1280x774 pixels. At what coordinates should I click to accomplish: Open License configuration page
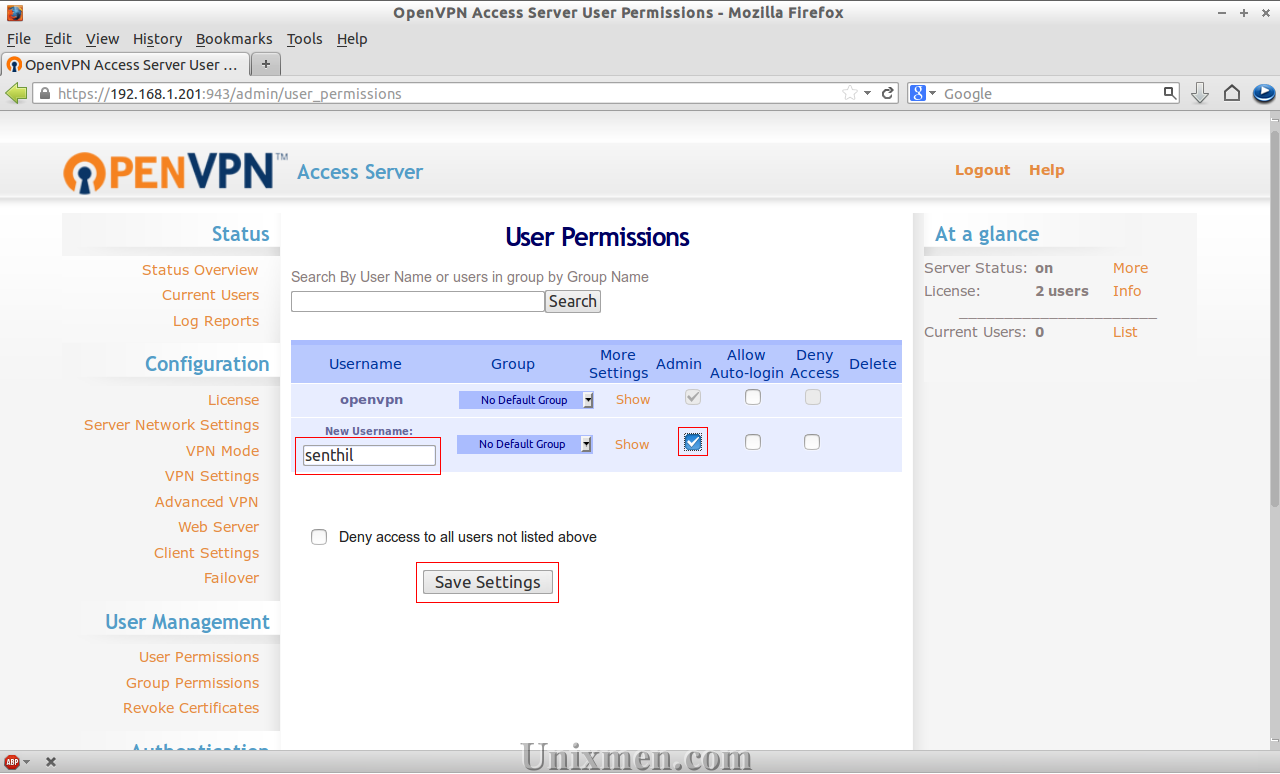(x=233, y=400)
